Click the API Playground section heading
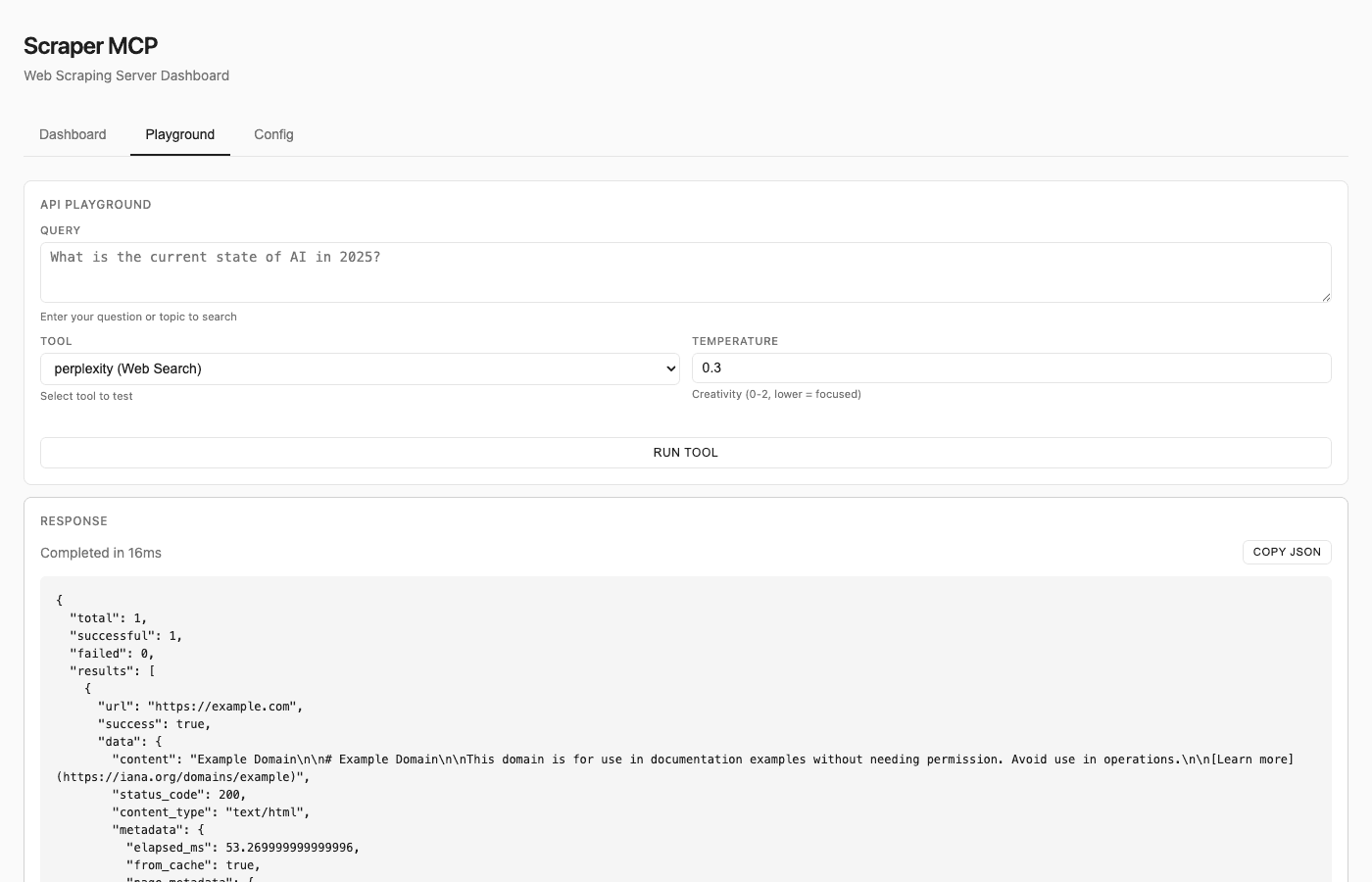 click(95, 205)
